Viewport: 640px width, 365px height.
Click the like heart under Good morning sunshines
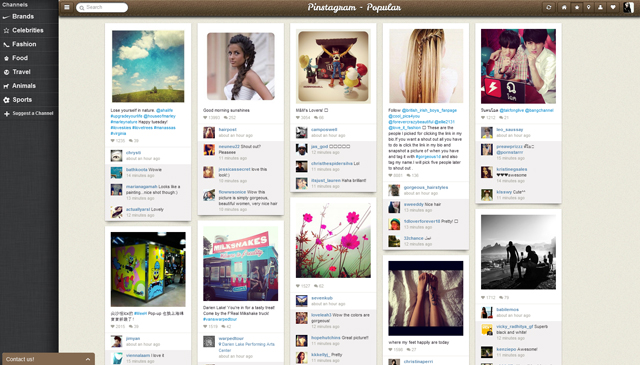pos(205,118)
